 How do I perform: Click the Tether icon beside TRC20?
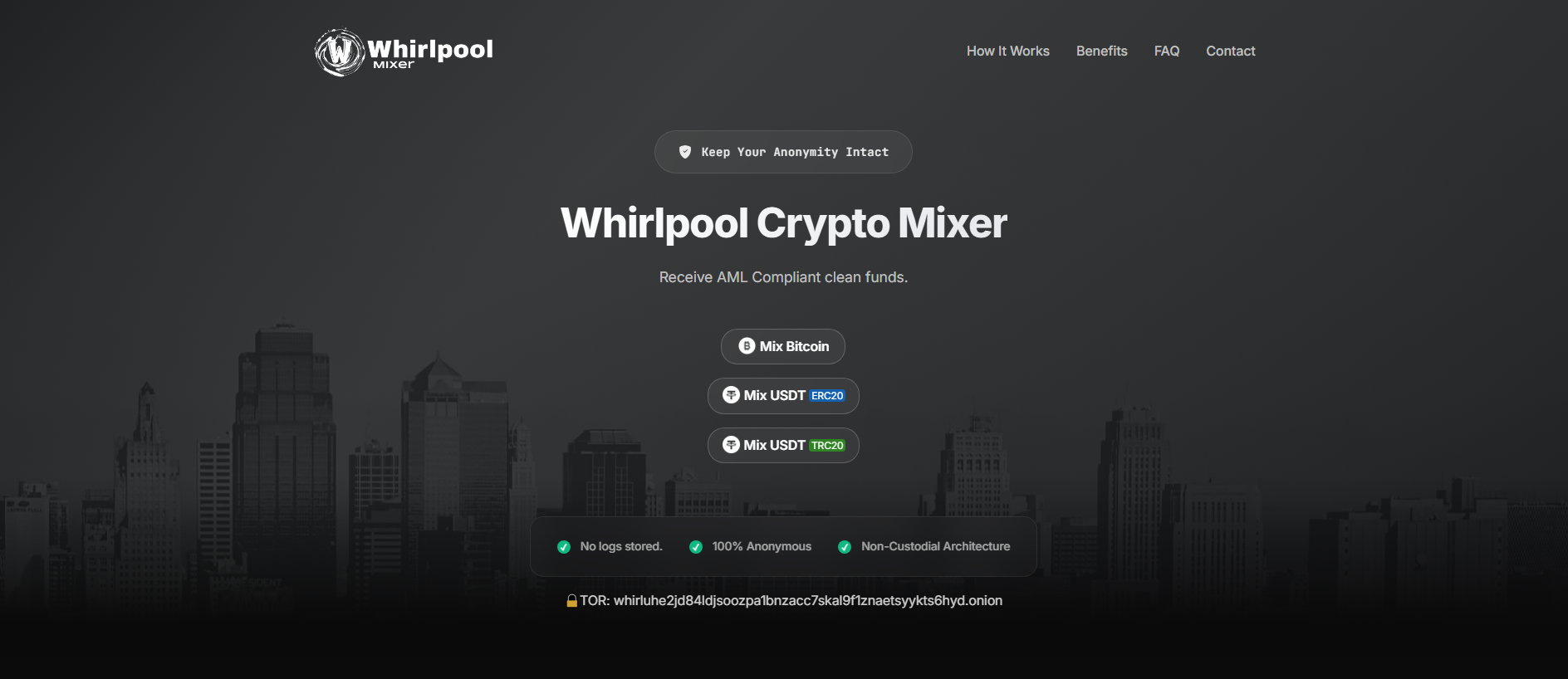(x=731, y=445)
